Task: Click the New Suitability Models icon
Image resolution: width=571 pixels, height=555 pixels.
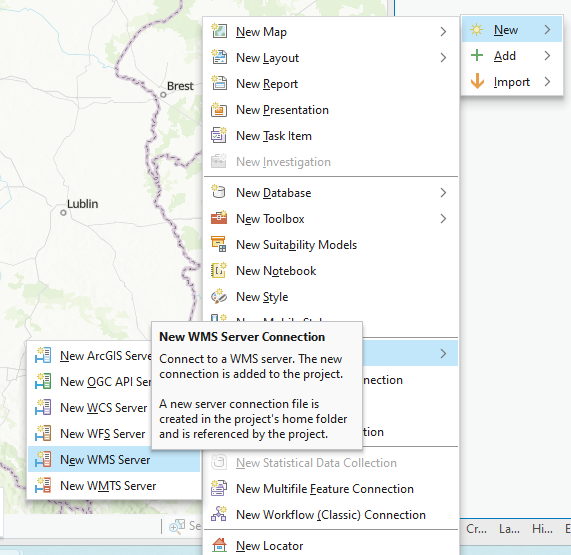Action: point(219,244)
